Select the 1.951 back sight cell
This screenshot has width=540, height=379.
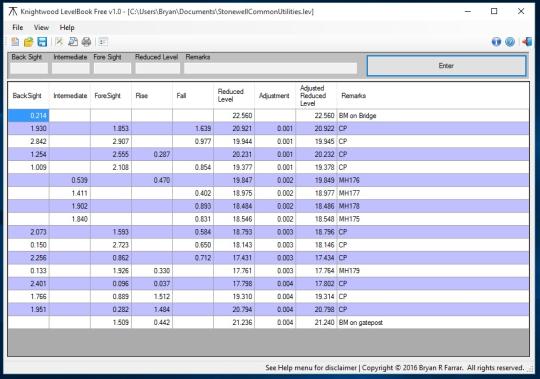[28, 309]
